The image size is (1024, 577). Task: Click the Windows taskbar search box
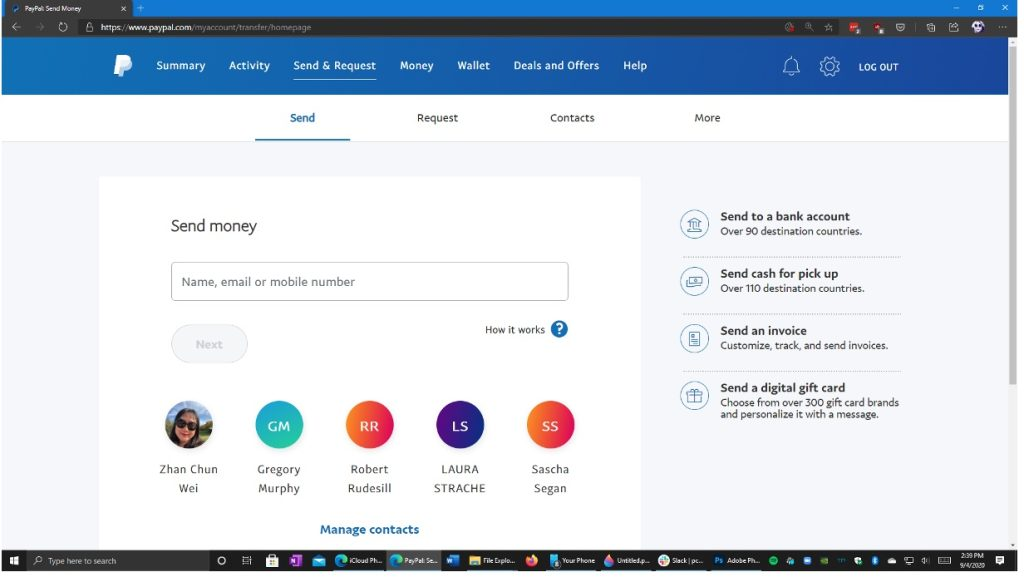(x=118, y=561)
